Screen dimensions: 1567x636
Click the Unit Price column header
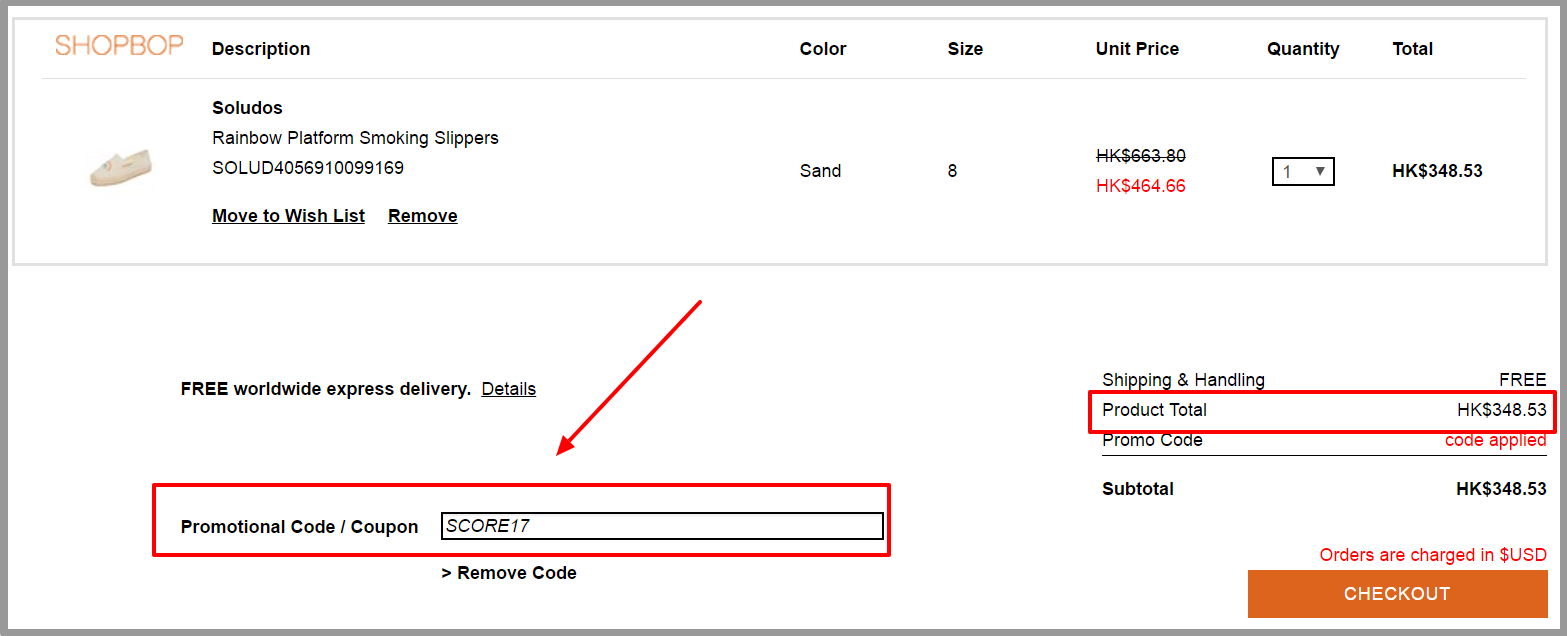[1137, 49]
